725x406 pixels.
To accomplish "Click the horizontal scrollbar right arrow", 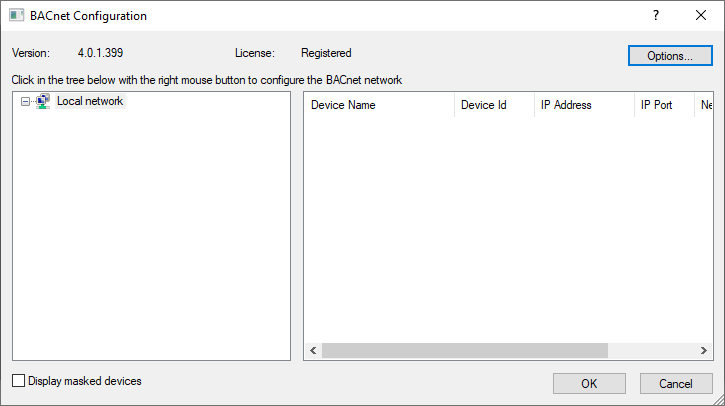I will coord(706,350).
